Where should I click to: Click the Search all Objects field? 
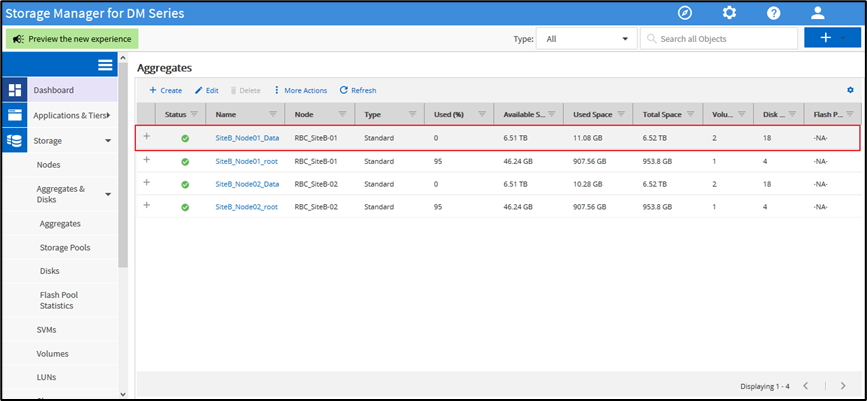click(x=716, y=39)
